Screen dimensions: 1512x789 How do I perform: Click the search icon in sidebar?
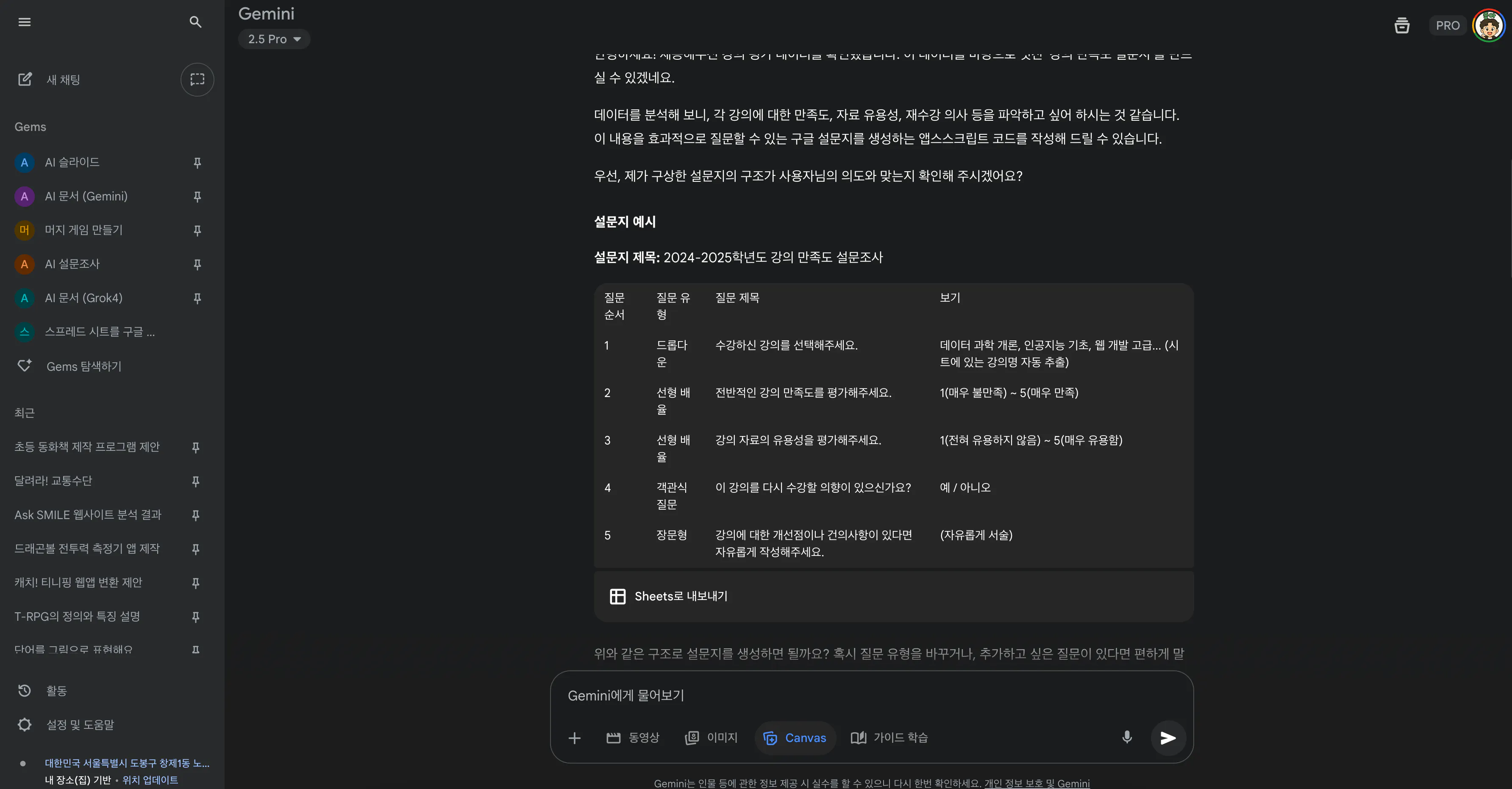tap(195, 22)
